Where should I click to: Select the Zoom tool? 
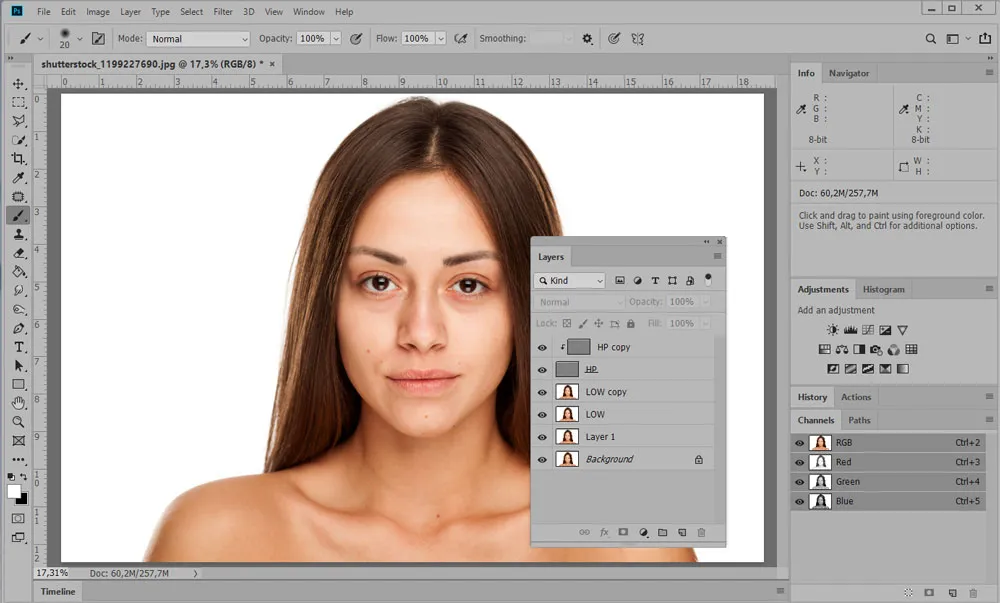(x=18, y=422)
